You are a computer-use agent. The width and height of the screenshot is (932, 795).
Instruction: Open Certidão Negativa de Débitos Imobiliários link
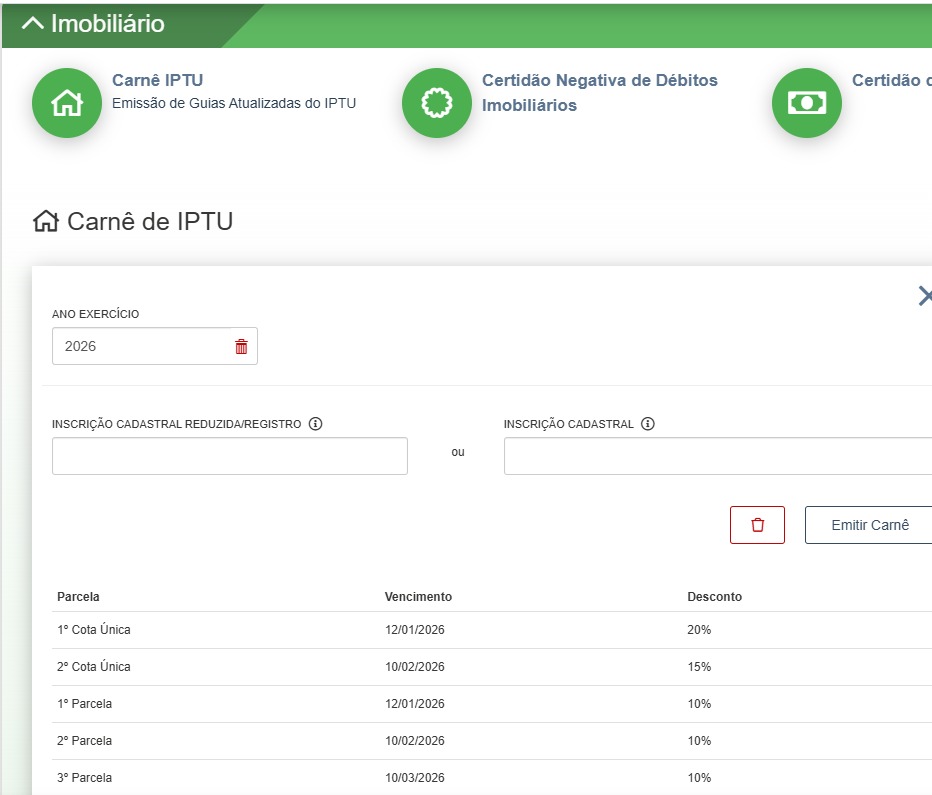click(599, 92)
